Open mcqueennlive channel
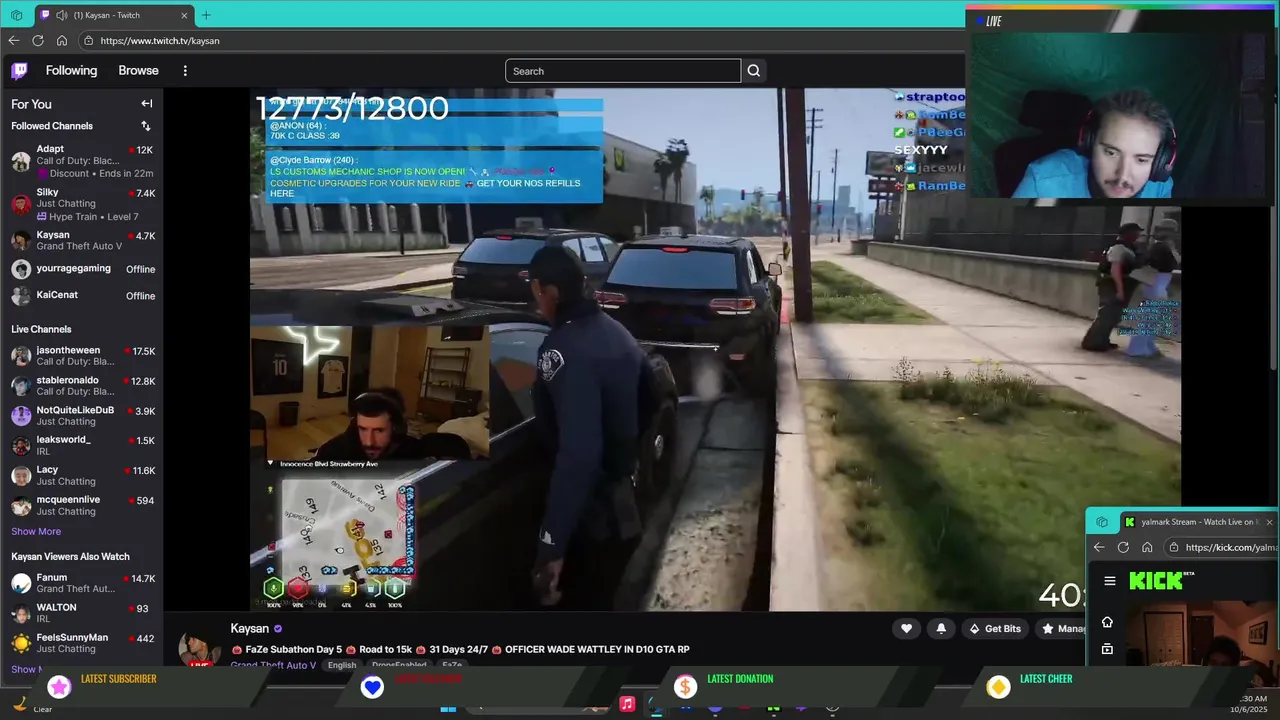The image size is (1280, 720). point(82,505)
